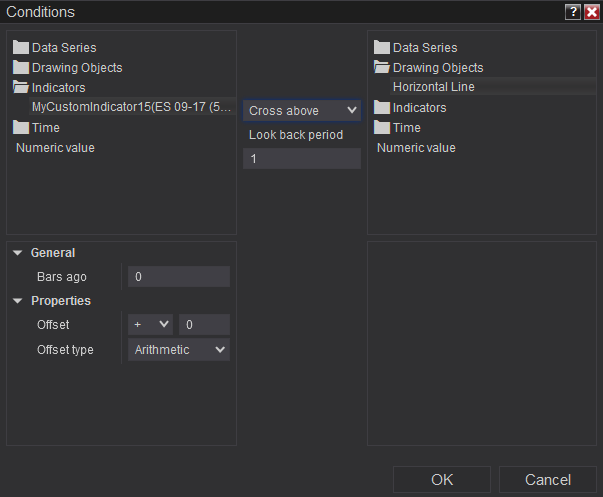Open the Offset sign plus dropdown
603x497 pixels.
click(150, 324)
